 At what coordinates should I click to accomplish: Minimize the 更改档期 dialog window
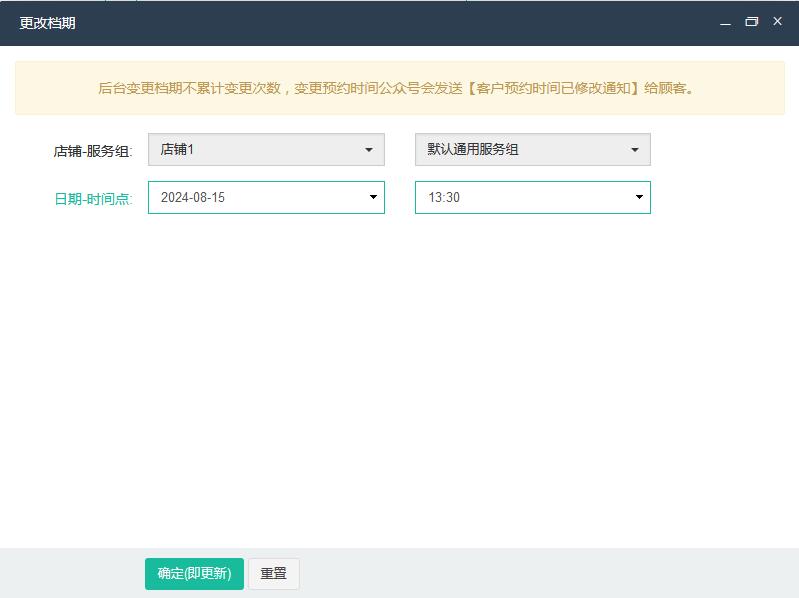(x=726, y=22)
